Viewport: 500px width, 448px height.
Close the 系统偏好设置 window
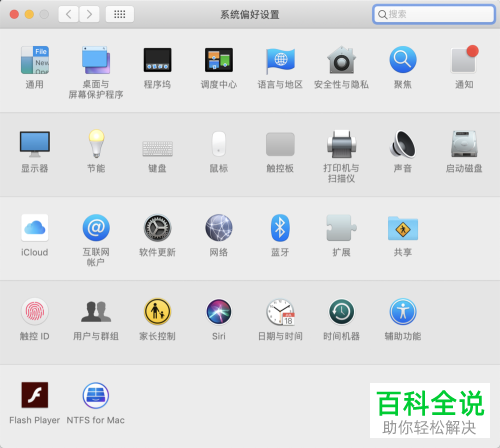pyautogui.click(x=14, y=14)
